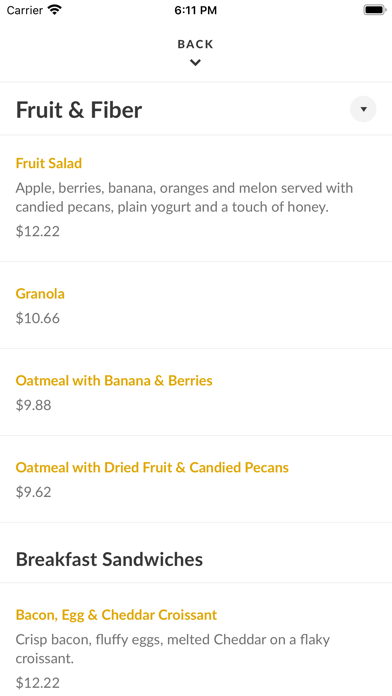This screenshot has height=696, width=392.
Task: Click the down chevron under BACK
Action: click(x=195, y=63)
